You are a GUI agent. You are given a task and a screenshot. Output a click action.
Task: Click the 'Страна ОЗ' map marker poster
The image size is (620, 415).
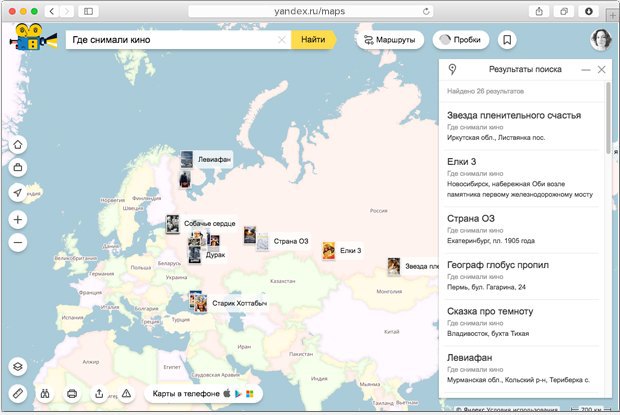[263, 241]
